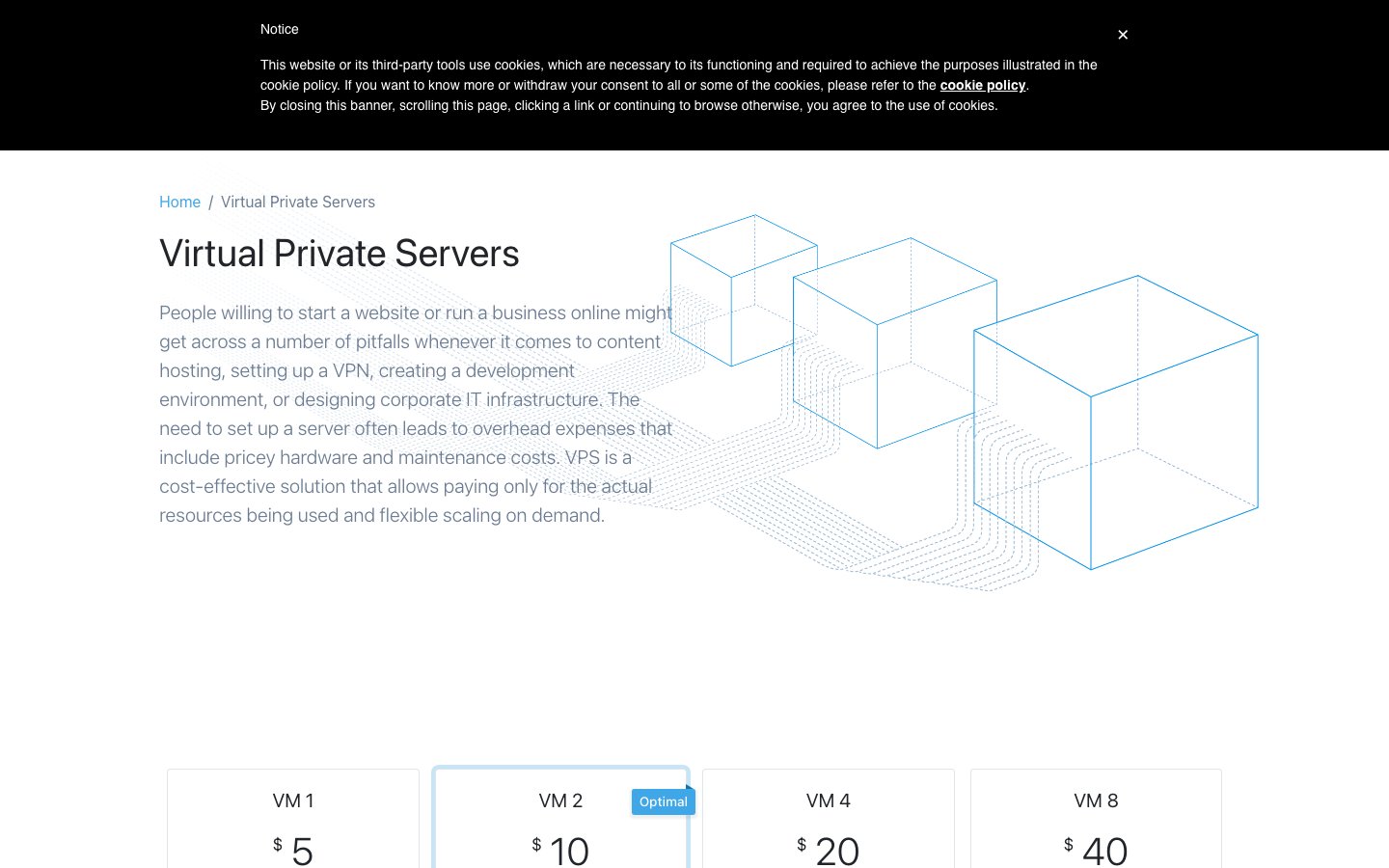Close the cookie notice banner
Screen dimensions: 1389x868
coord(1123,35)
